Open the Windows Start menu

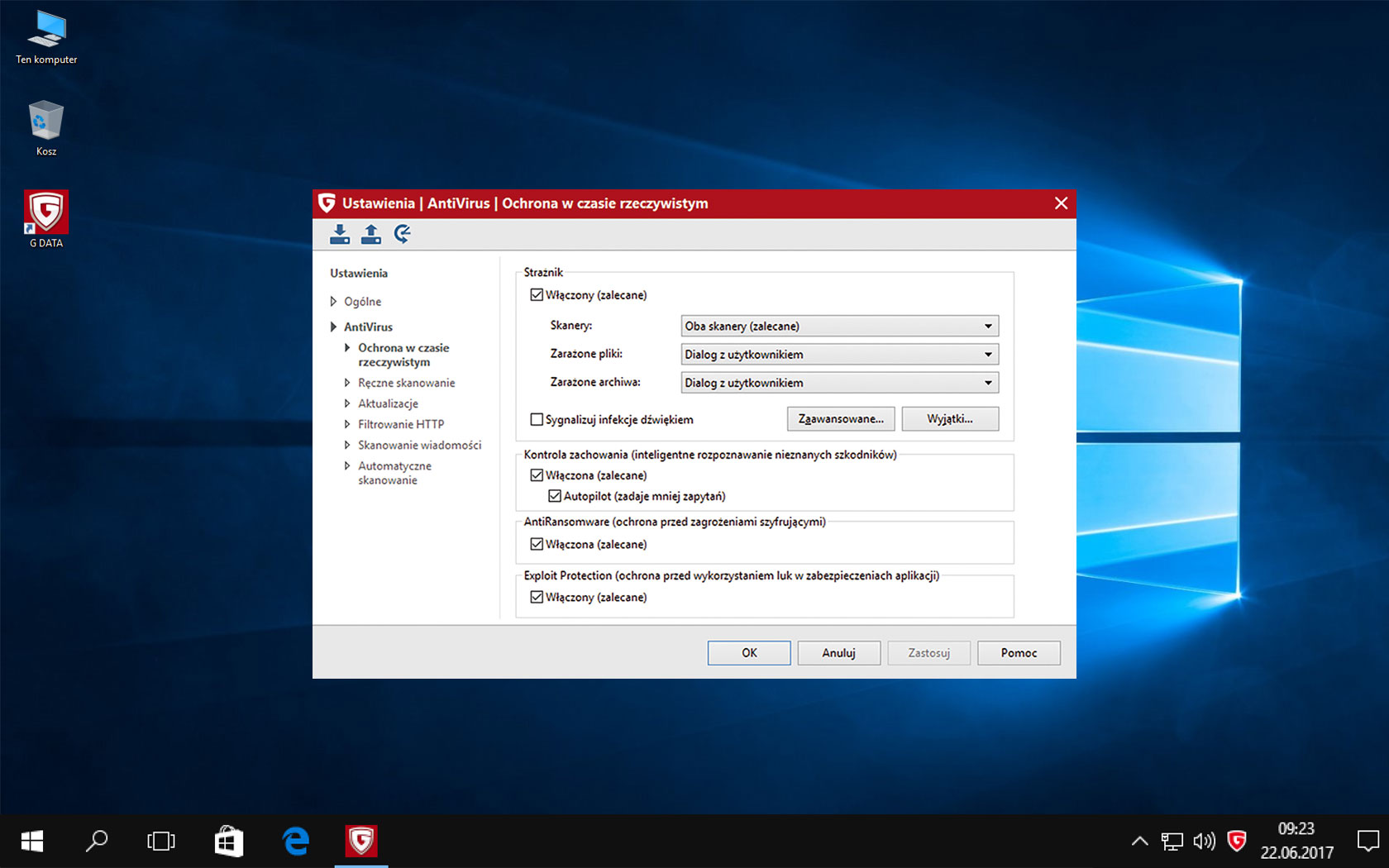pyautogui.click(x=31, y=842)
